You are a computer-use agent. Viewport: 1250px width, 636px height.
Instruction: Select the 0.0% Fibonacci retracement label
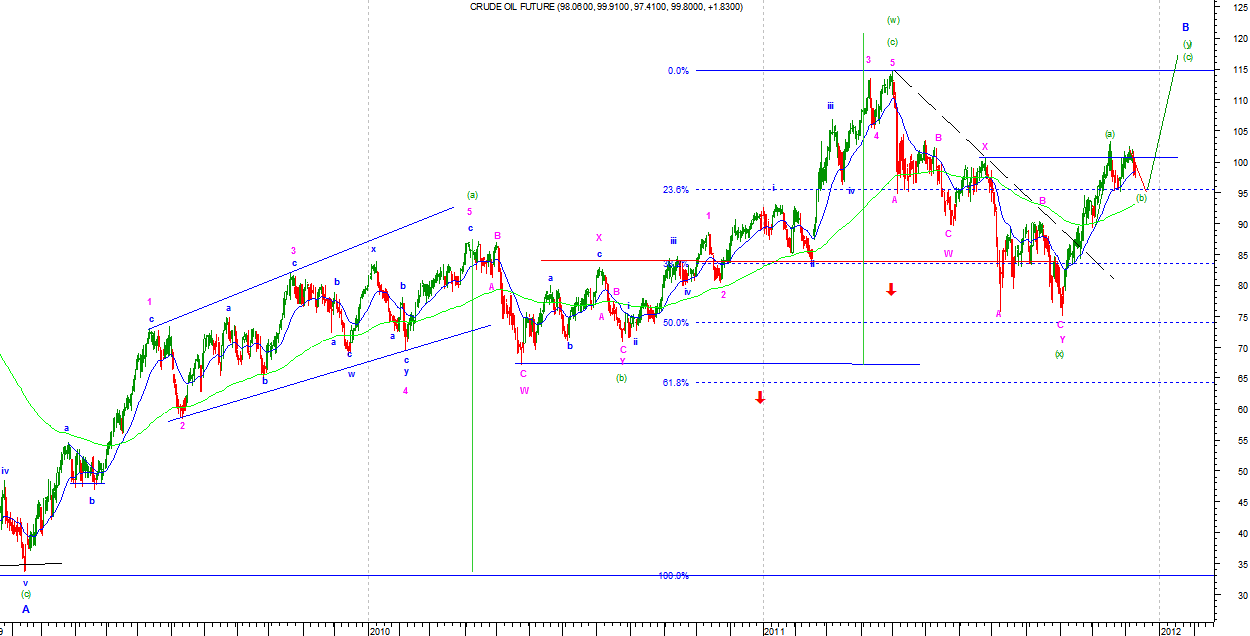click(x=678, y=71)
